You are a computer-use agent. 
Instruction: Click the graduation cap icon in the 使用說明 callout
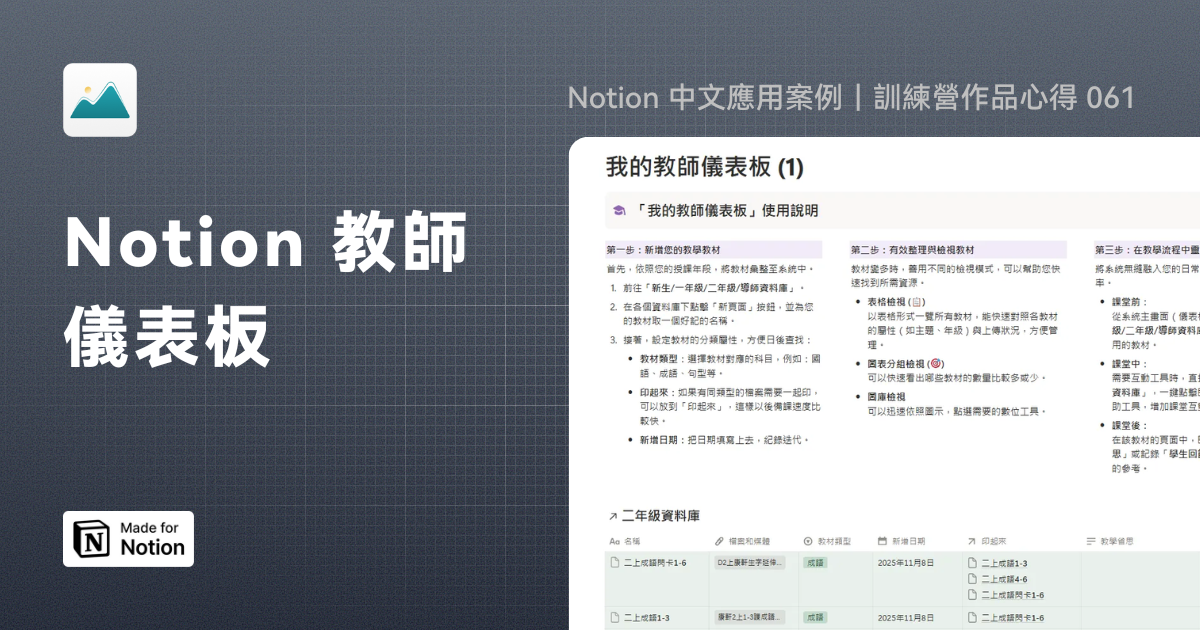tap(619, 210)
